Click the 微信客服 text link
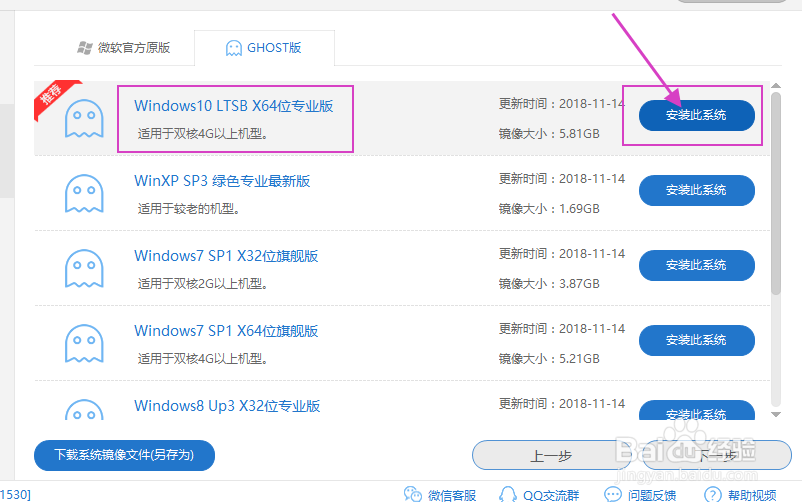802x502 pixels. 452,495
